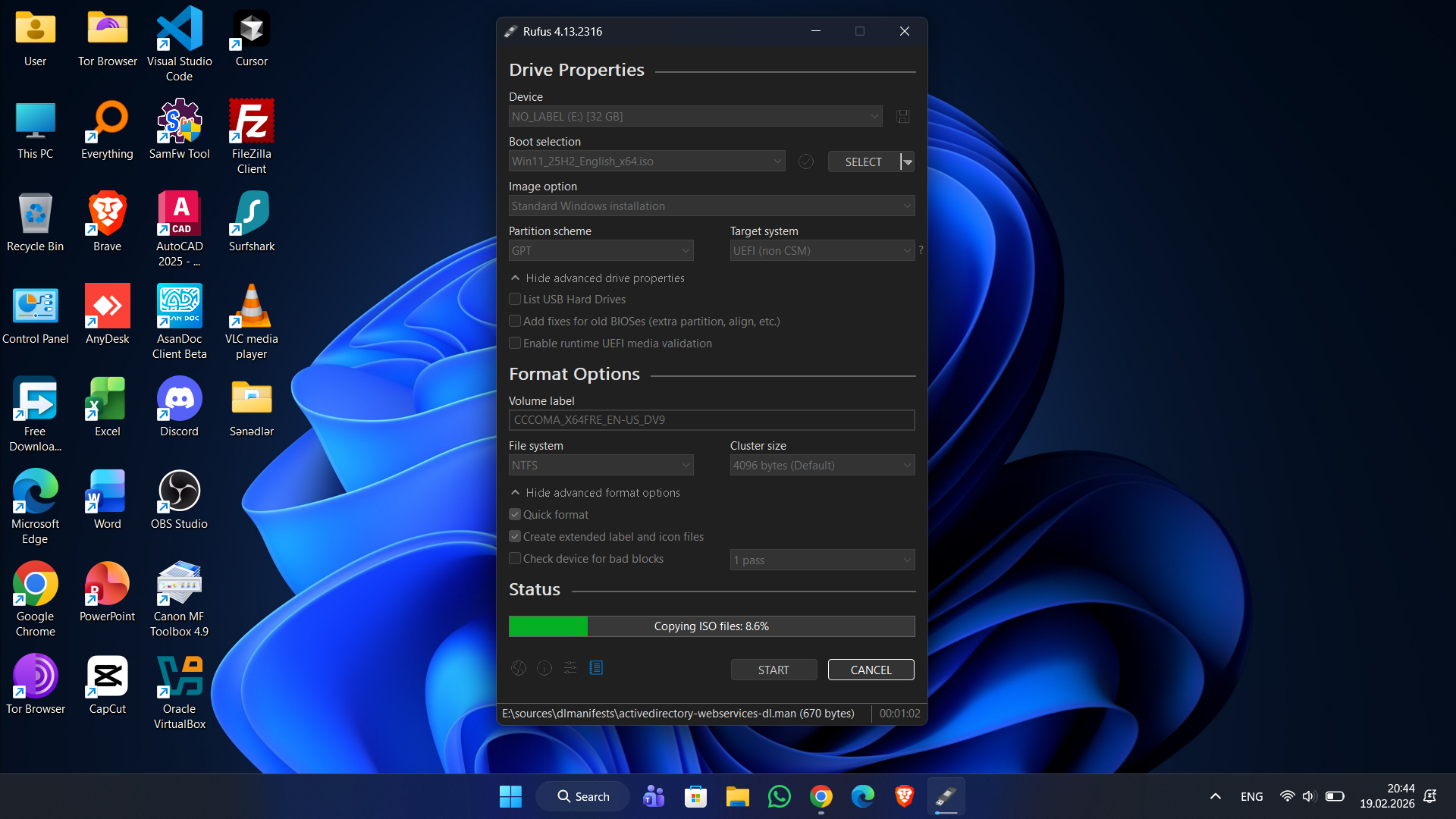Open Visual Studio Code desktop shortcut
Viewport: 1456px width, 819px height.
(x=179, y=44)
